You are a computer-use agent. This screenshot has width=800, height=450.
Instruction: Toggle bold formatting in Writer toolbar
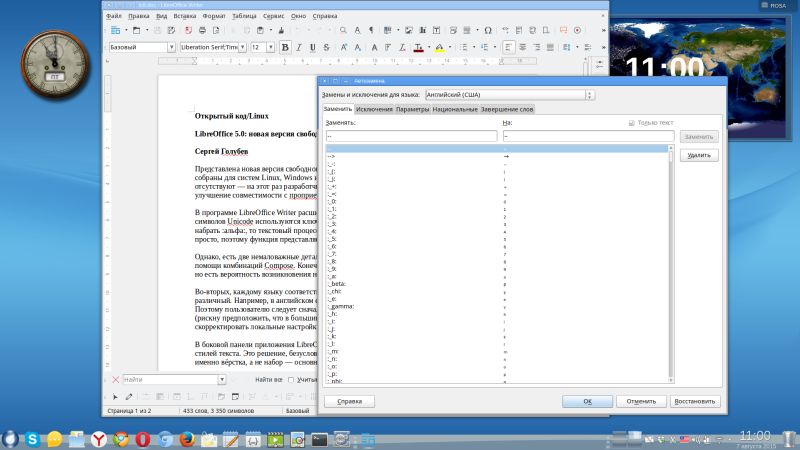[x=285, y=47]
